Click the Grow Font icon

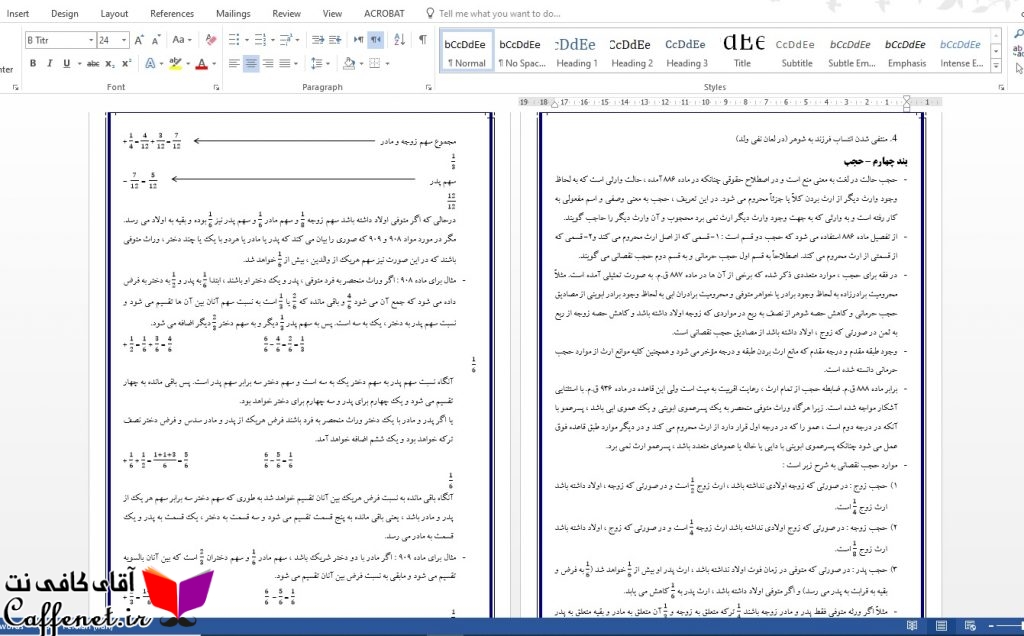(139, 40)
